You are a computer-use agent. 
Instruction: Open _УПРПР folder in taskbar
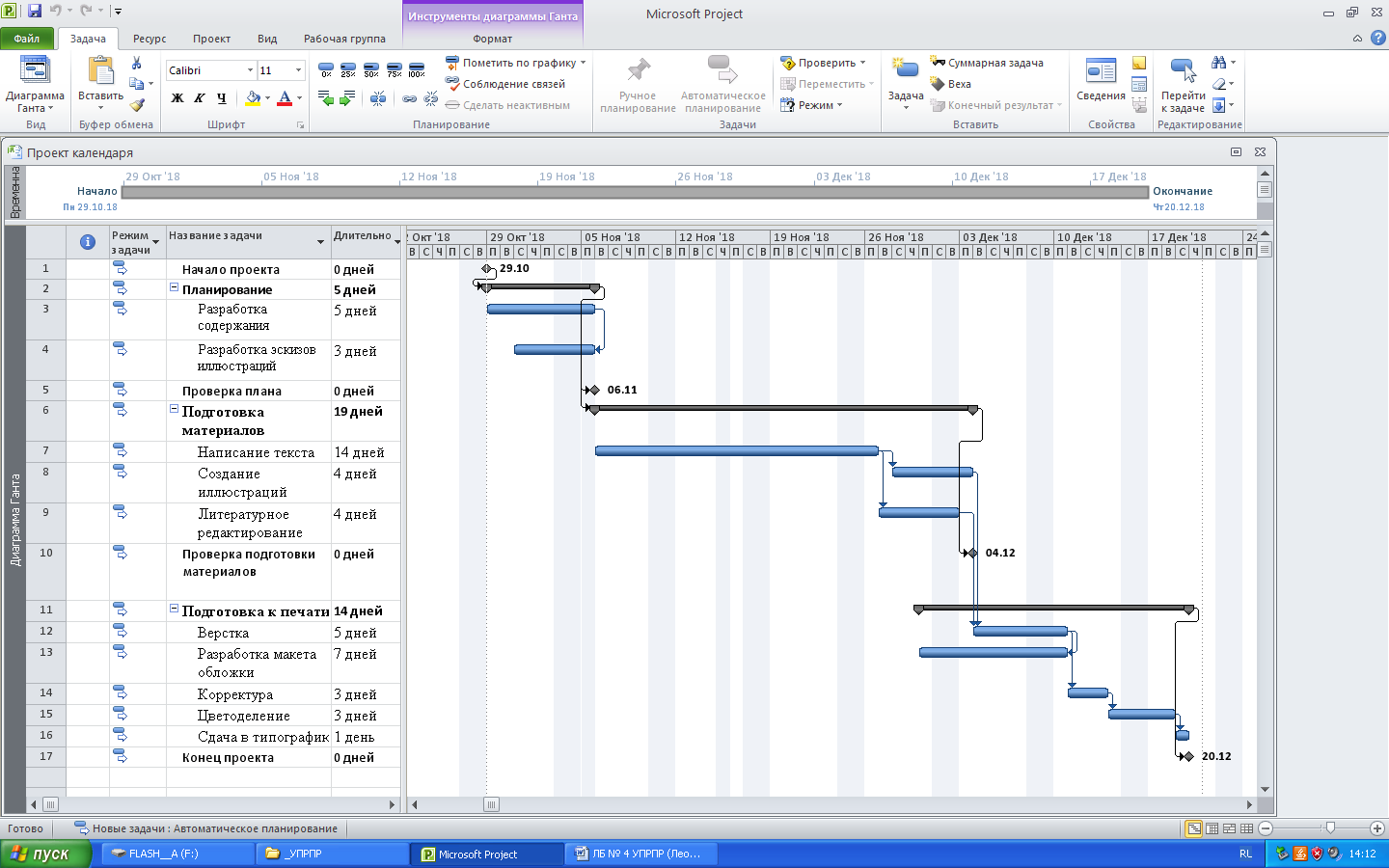coord(333,854)
